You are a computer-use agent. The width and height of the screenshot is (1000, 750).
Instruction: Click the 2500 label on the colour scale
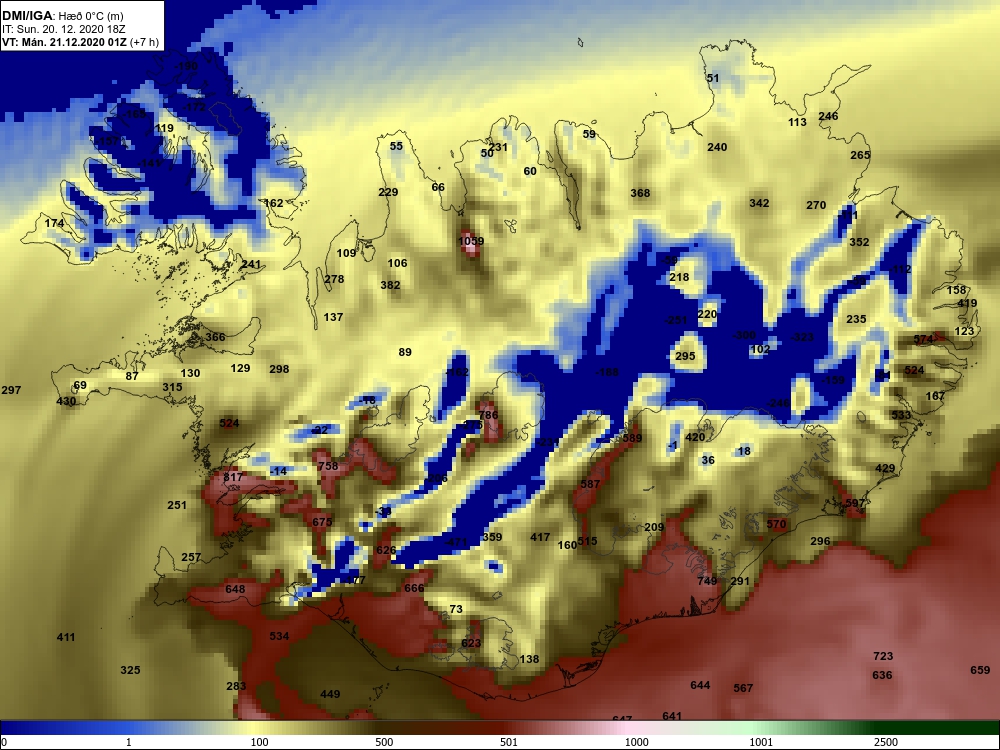coord(885,742)
